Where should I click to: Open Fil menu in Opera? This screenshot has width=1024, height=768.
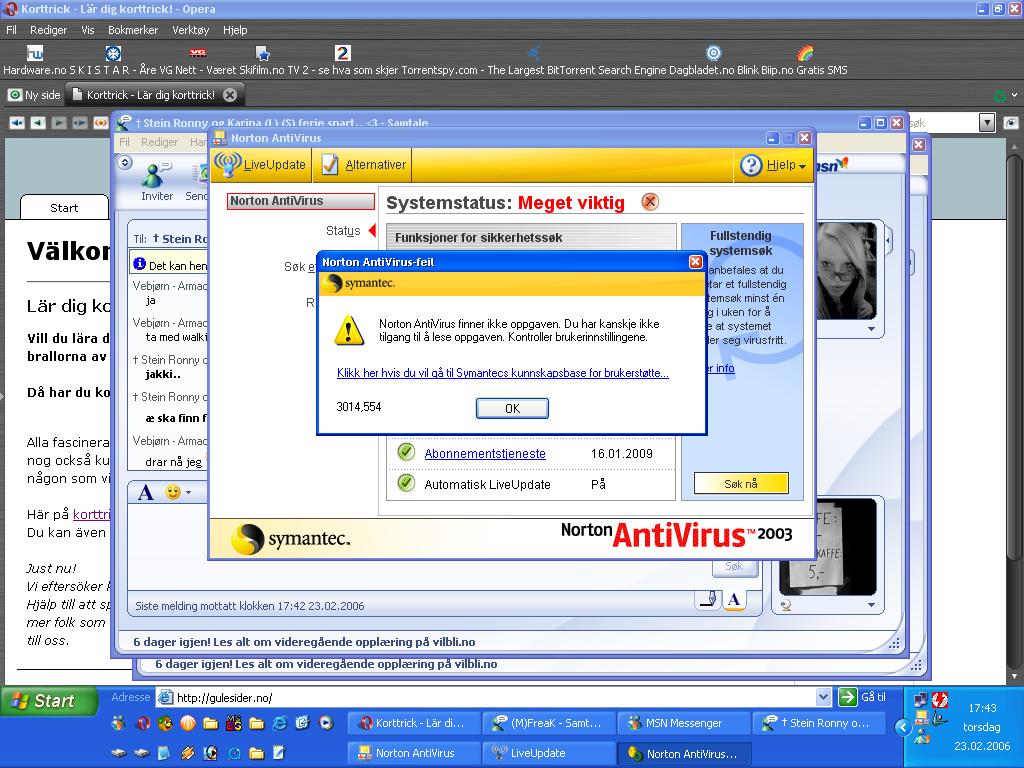click(x=11, y=30)
